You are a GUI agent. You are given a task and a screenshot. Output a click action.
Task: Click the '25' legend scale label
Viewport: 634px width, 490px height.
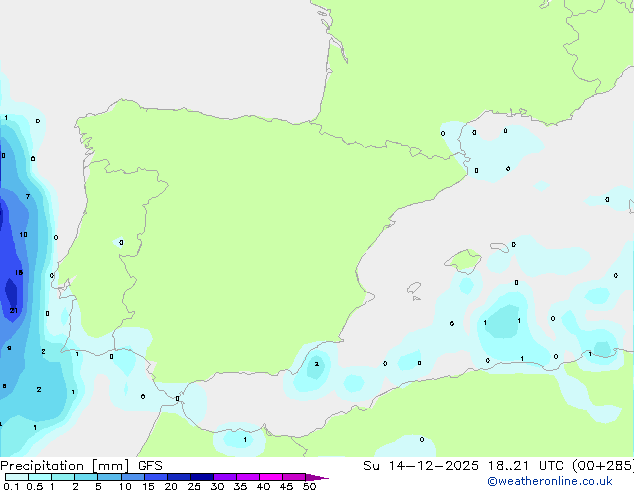[194, 486]
